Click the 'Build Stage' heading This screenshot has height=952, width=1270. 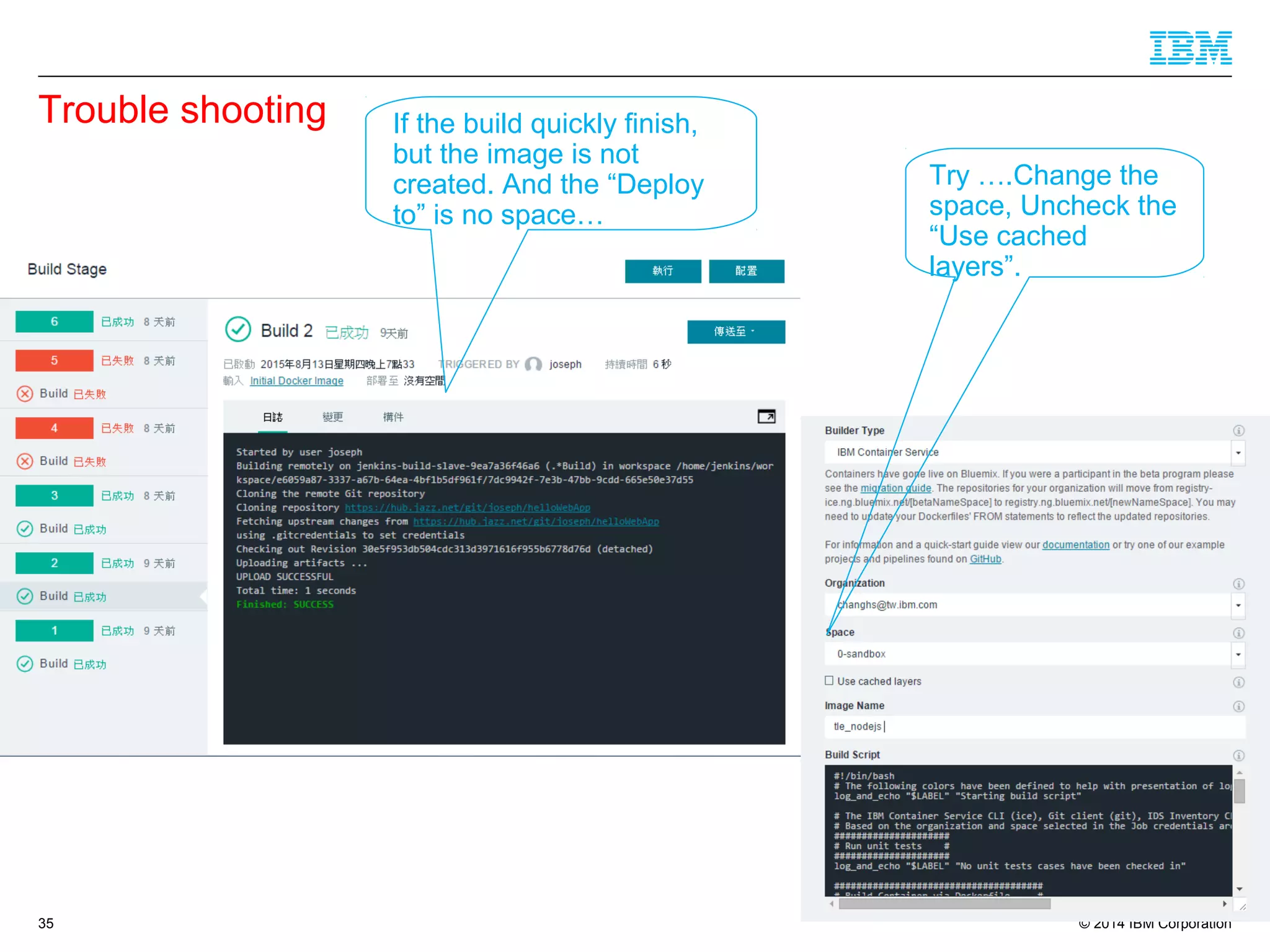point(67,270)
